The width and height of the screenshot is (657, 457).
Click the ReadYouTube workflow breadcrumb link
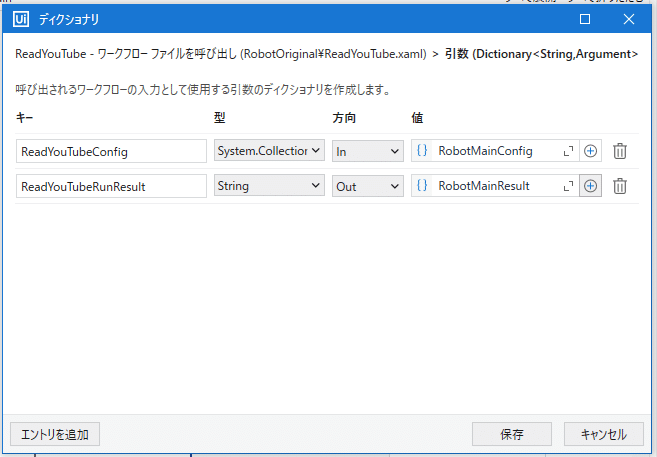221,54
